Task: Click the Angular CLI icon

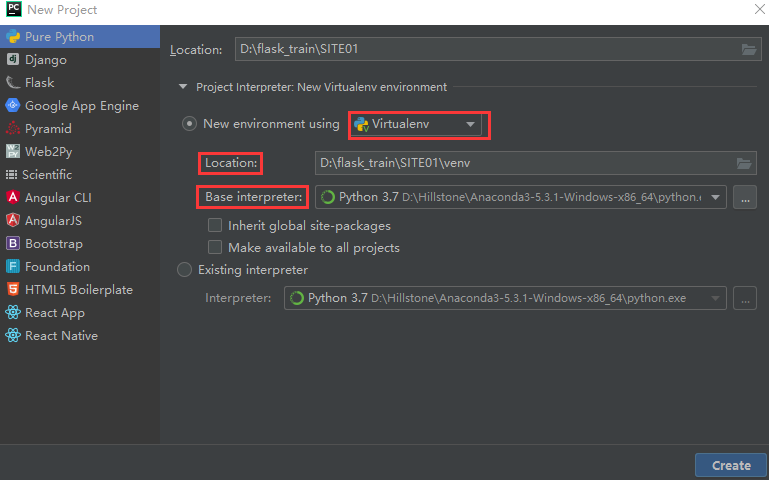Action: (x=13, y=198)
